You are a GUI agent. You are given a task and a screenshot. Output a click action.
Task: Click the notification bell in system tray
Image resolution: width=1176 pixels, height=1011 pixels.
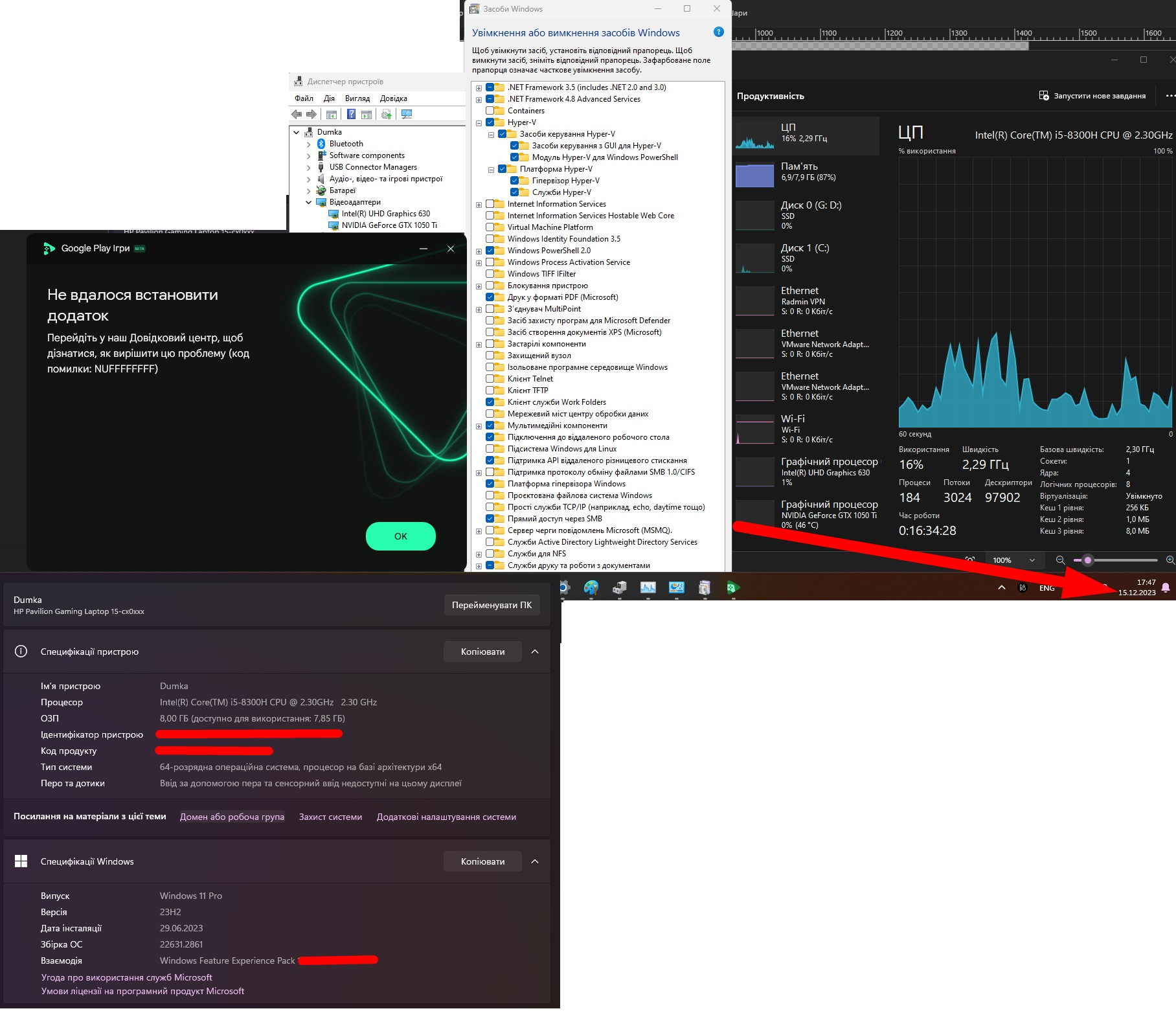click(x=1166, y=588)
